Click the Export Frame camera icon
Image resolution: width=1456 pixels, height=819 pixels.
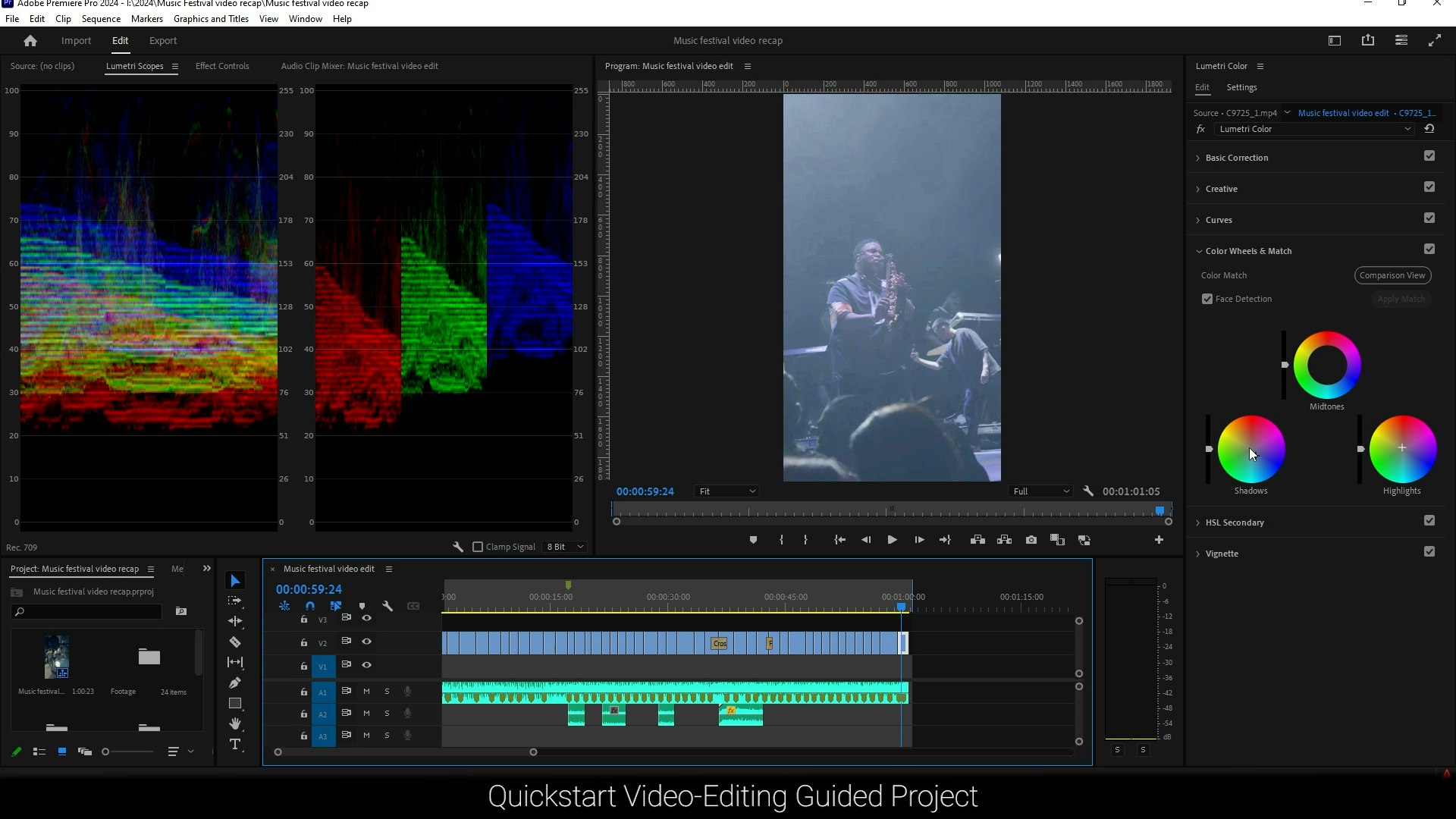click(x=1031, y=540)
